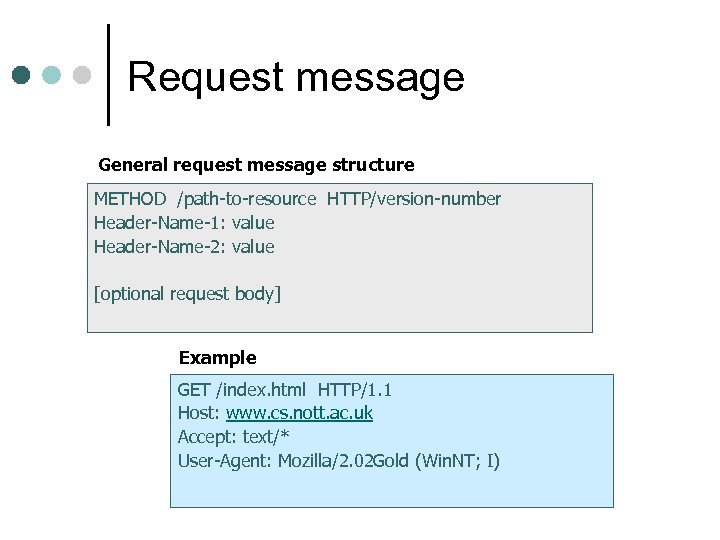Select the "Header-Name-2: value" line
The width and height of the screenshot is (720, 540).
(184, 247)
